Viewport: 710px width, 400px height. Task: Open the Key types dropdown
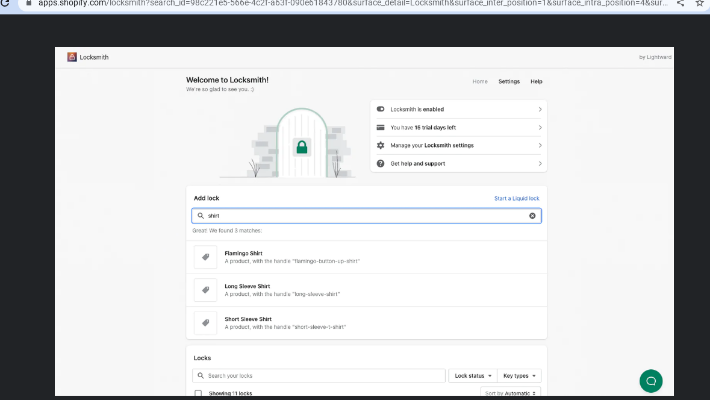pyautogui.click(x=519, y=376)
